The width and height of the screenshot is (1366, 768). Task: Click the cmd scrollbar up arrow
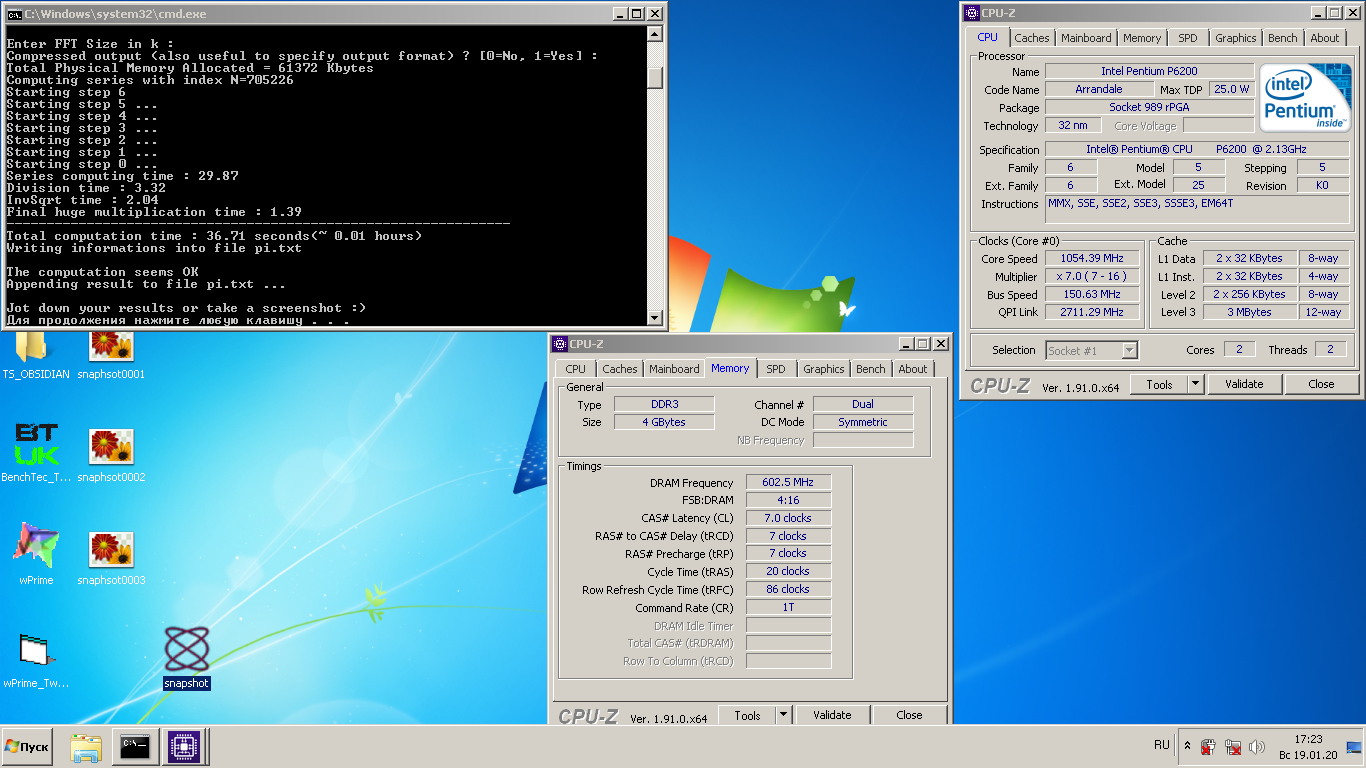point(654,33)
